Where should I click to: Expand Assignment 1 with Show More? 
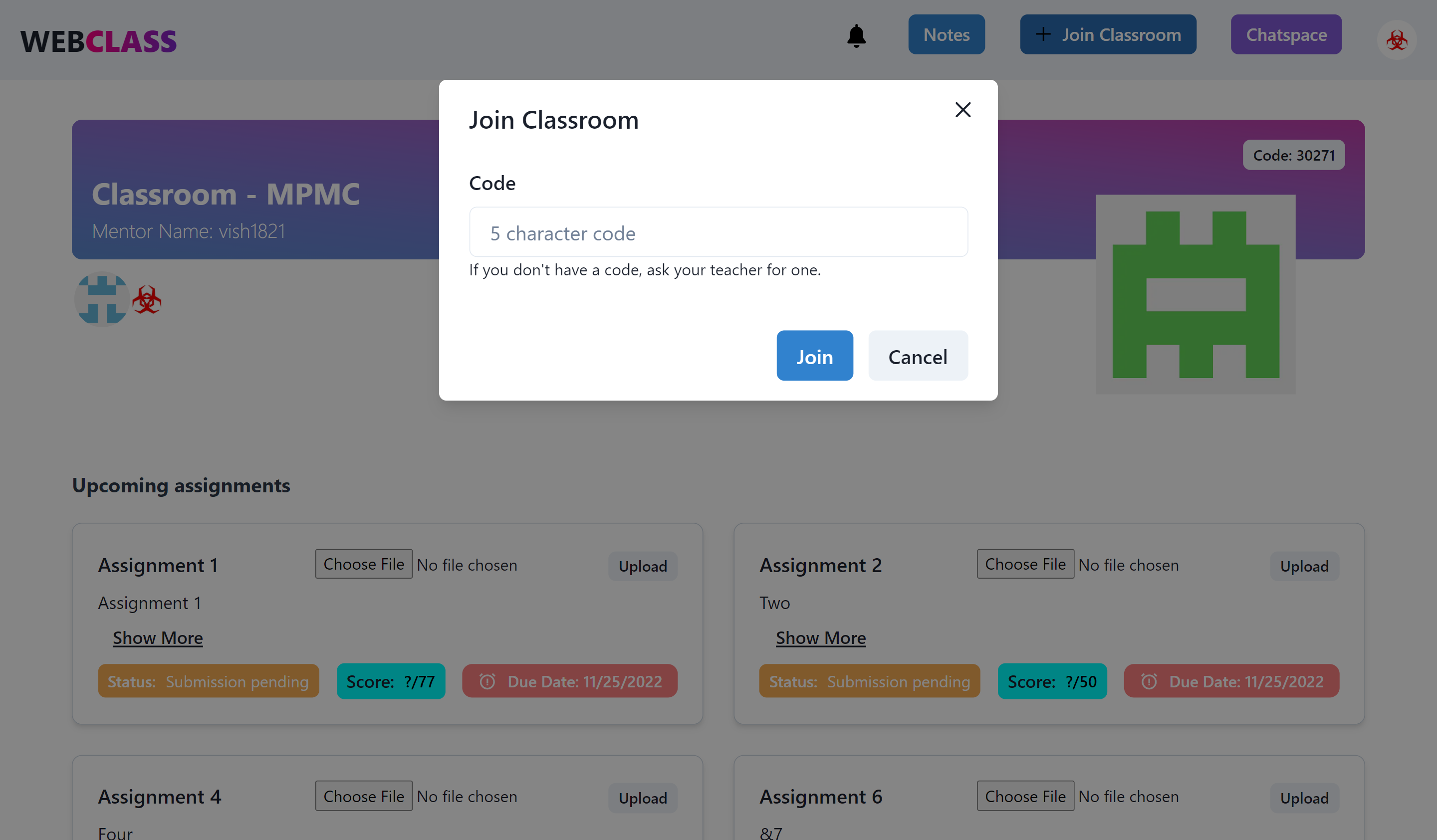click(157, 637)
